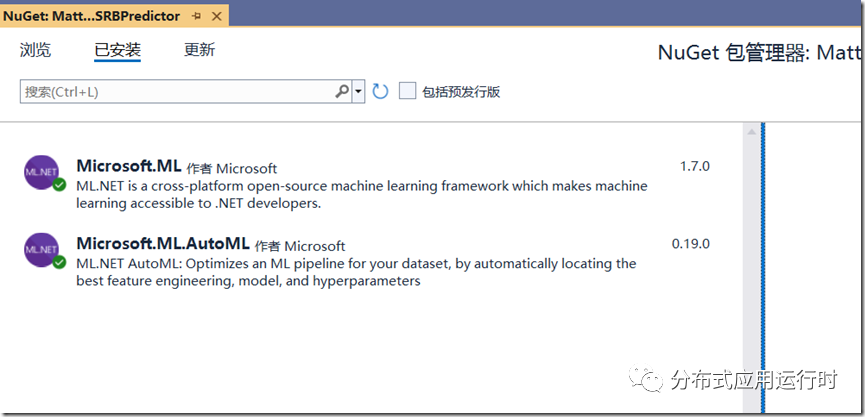This screenshot has width=865, height=417.
Task: Close the NuGet document tab
Action: pyautogui.click(x=216, y=17)
